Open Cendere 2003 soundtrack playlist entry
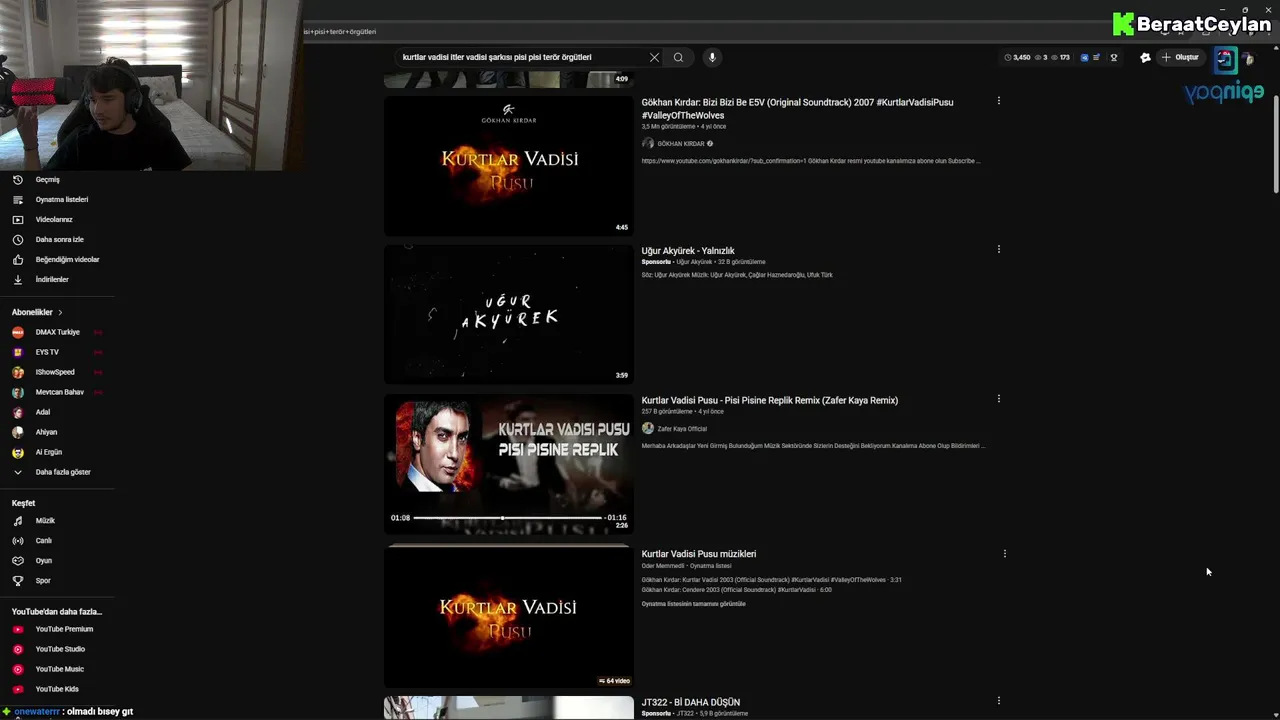This screenshot has height=720, width=1280. (x=736, y=590)
